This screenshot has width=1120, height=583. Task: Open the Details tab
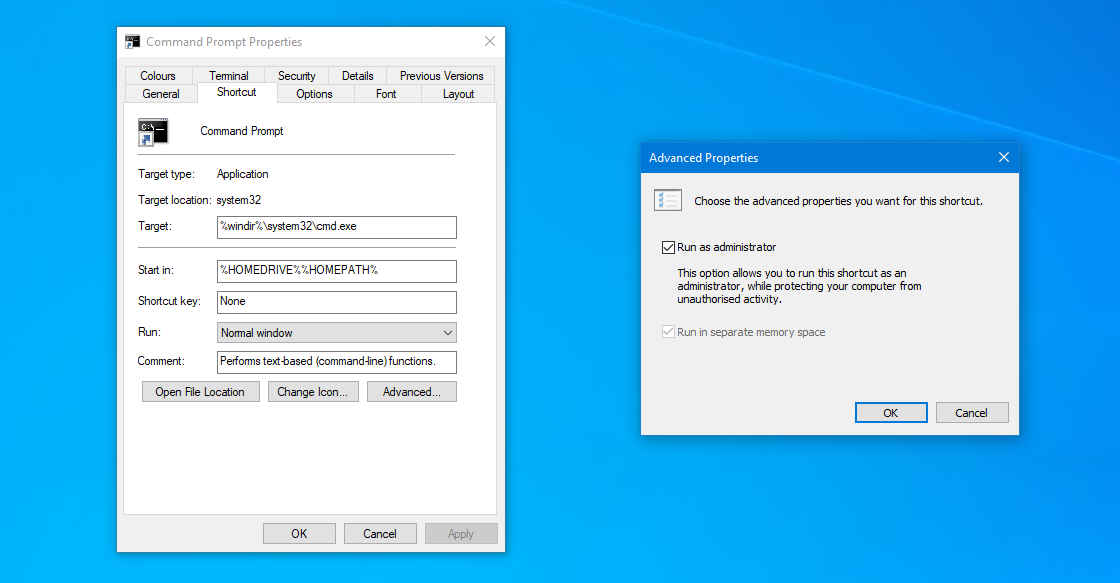(x=357, y=76)
